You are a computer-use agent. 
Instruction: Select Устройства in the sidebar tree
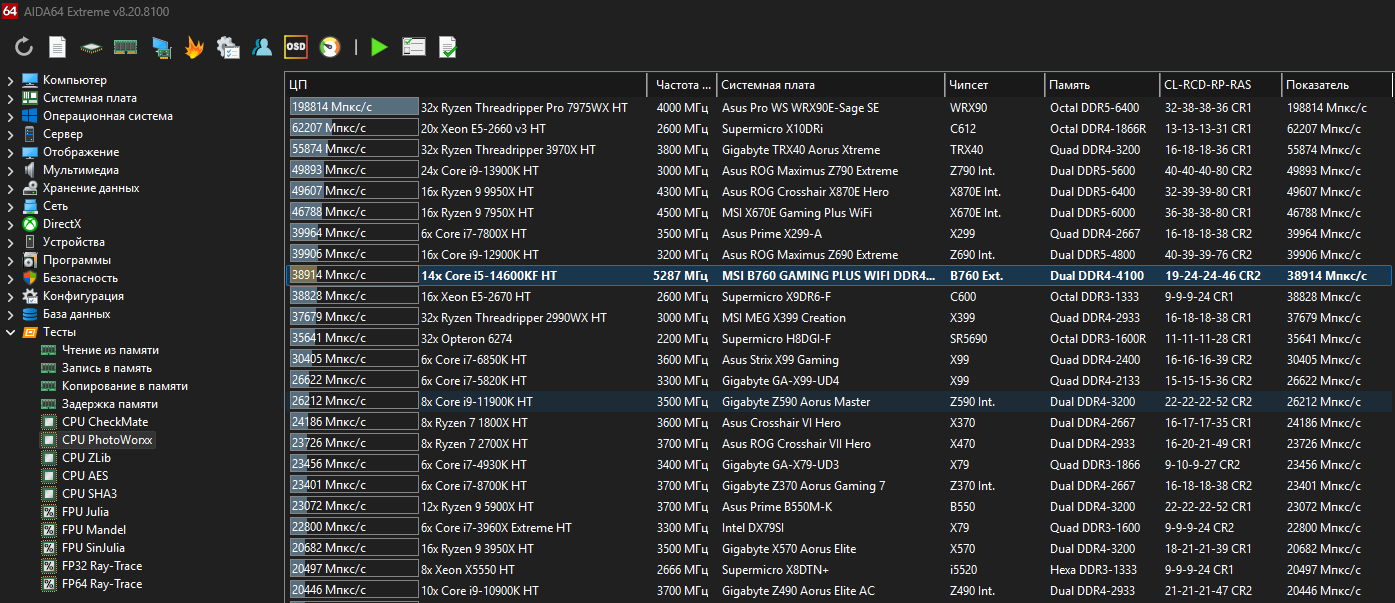click(74, 242)
